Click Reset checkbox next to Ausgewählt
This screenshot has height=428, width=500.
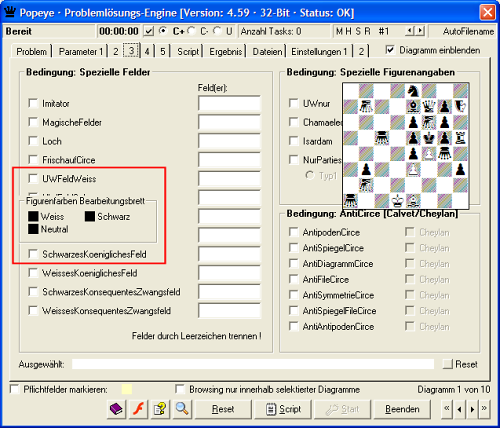click(448, 364)
